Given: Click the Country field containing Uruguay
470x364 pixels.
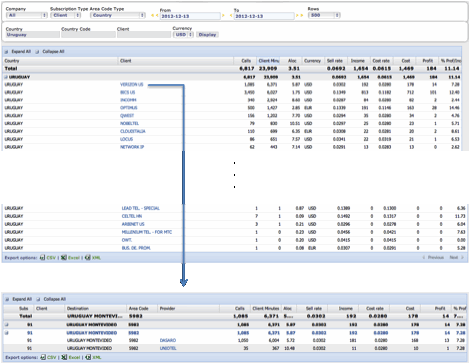Looking at the screenshot, I should pos(33,35).
